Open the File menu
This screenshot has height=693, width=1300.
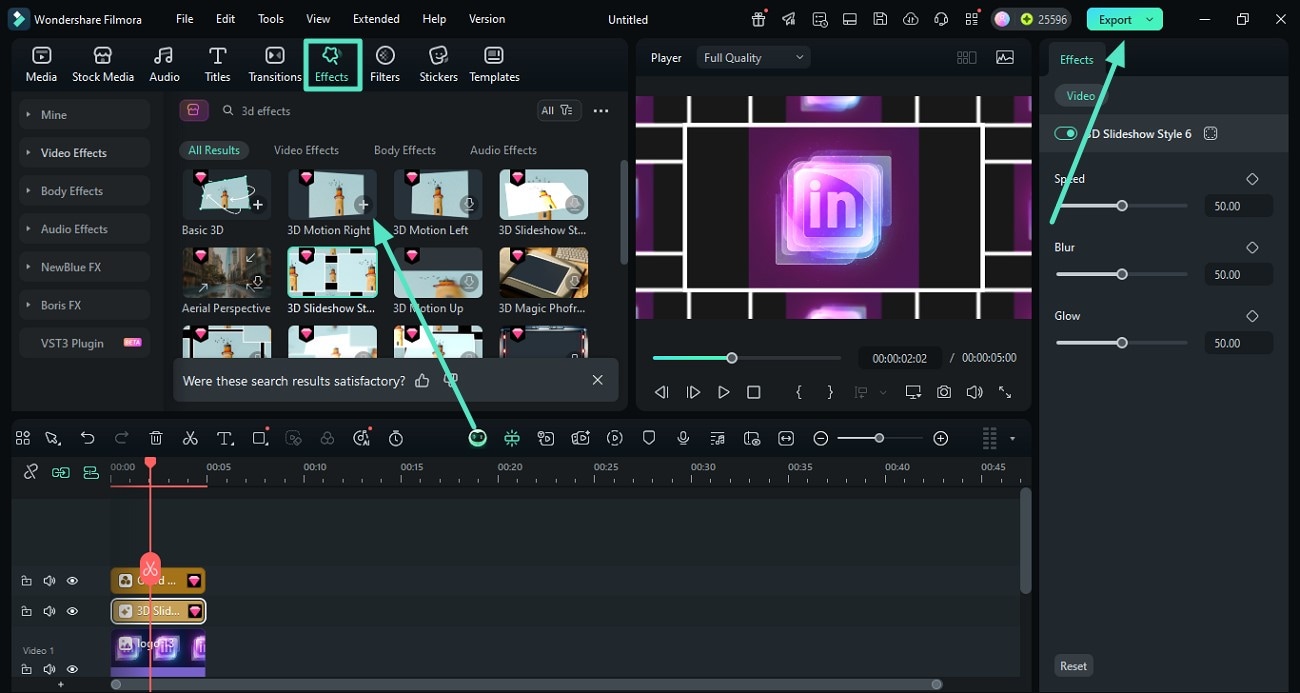185,19
